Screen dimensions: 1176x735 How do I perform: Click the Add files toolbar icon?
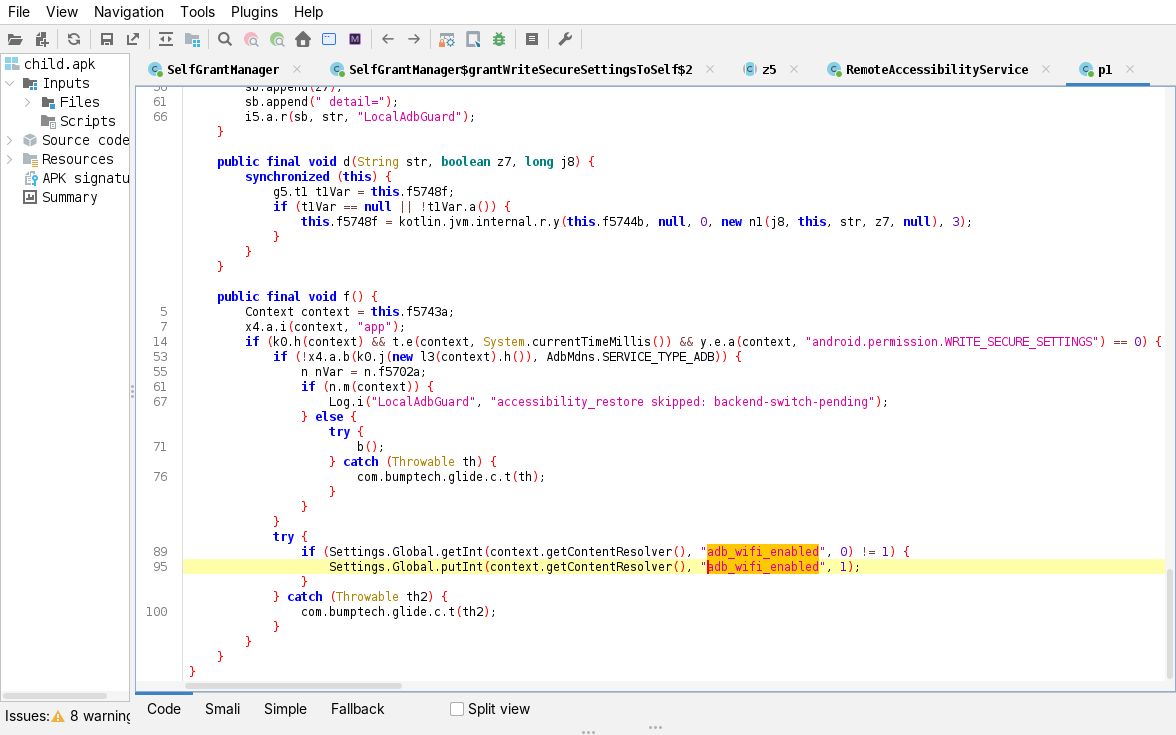click(x=42, y=40)
